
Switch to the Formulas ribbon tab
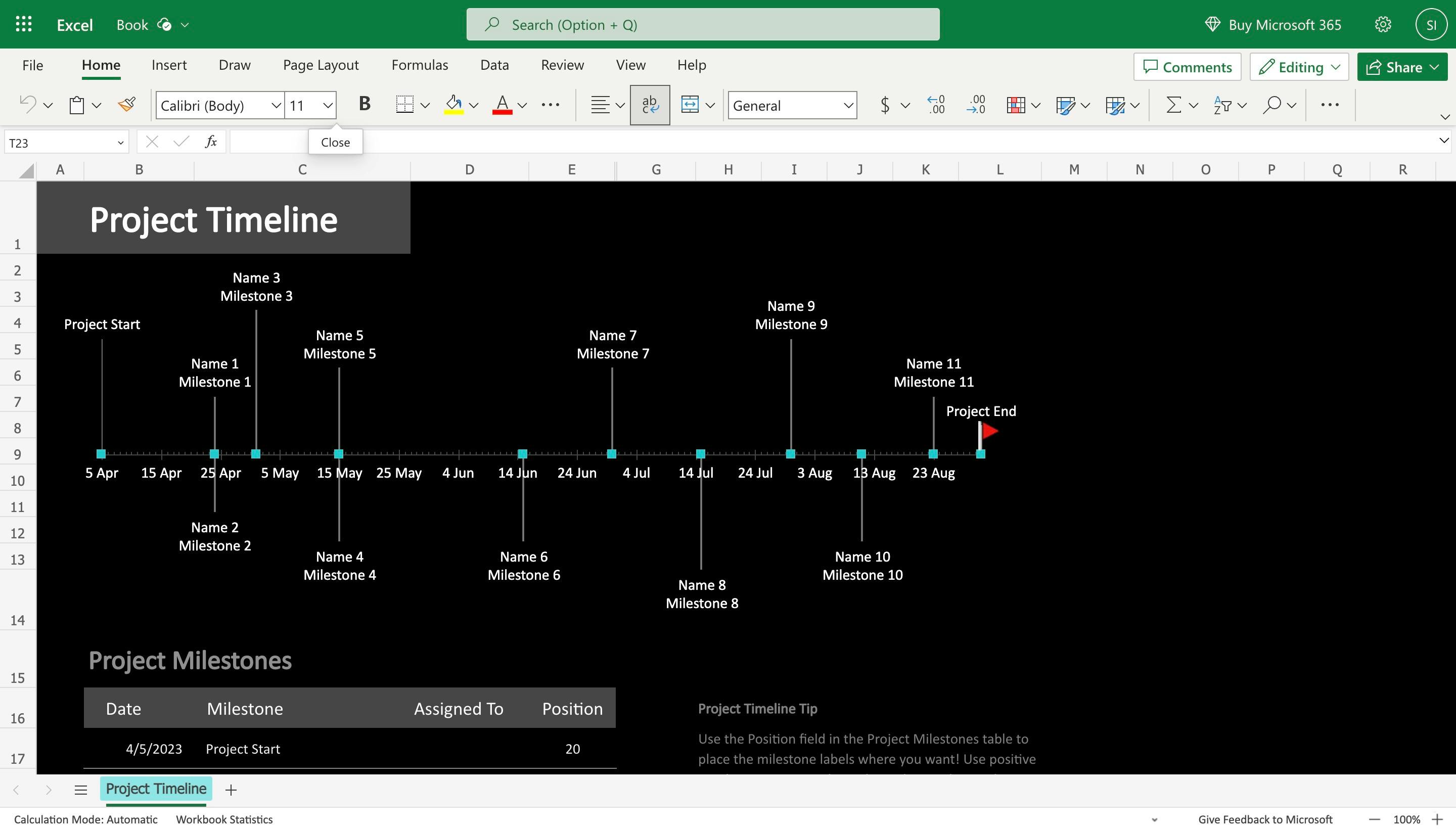pyautogui.click(x=420, y=65)
